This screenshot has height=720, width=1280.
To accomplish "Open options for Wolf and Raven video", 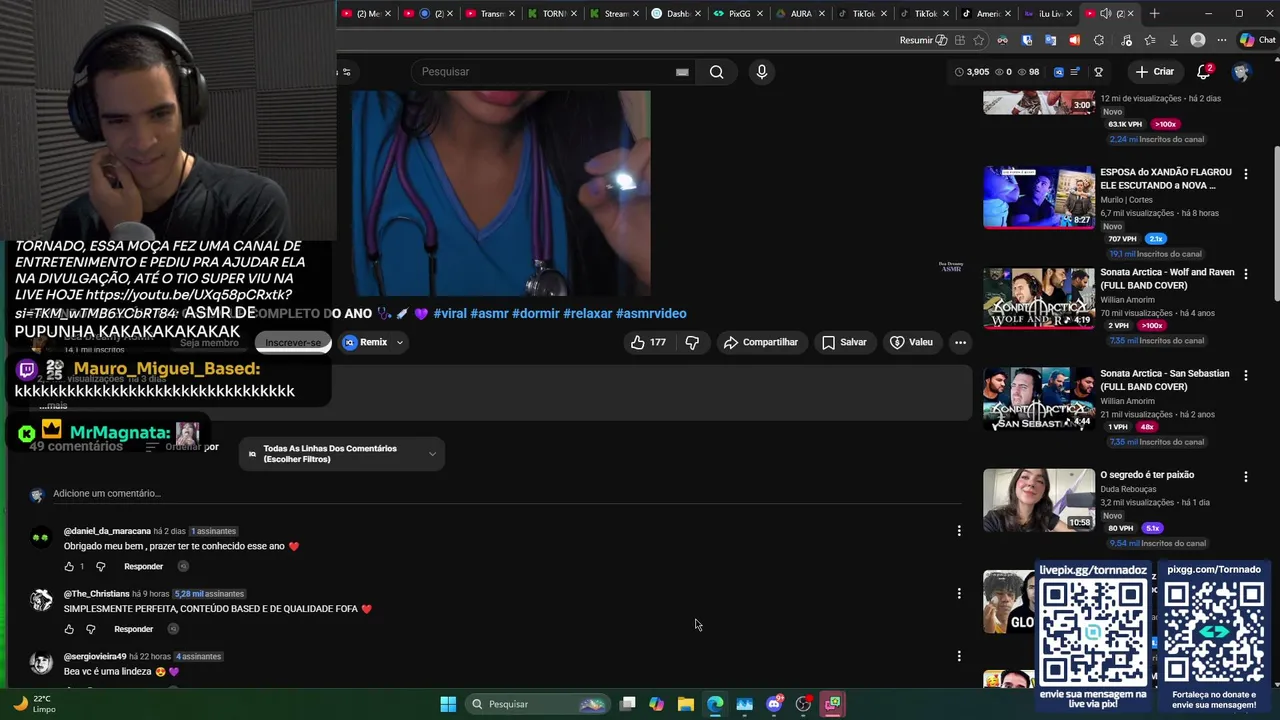I will [x=1245, y=274].
